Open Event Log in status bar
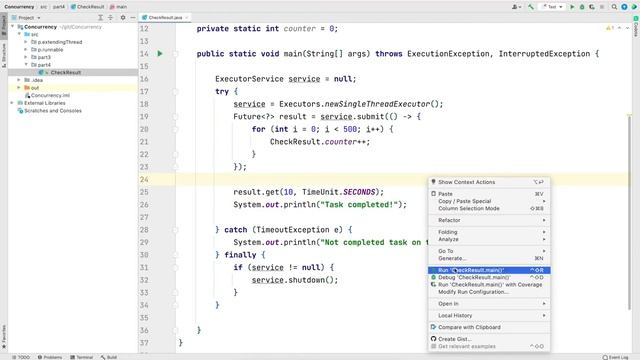 click(x=616, y=357)
